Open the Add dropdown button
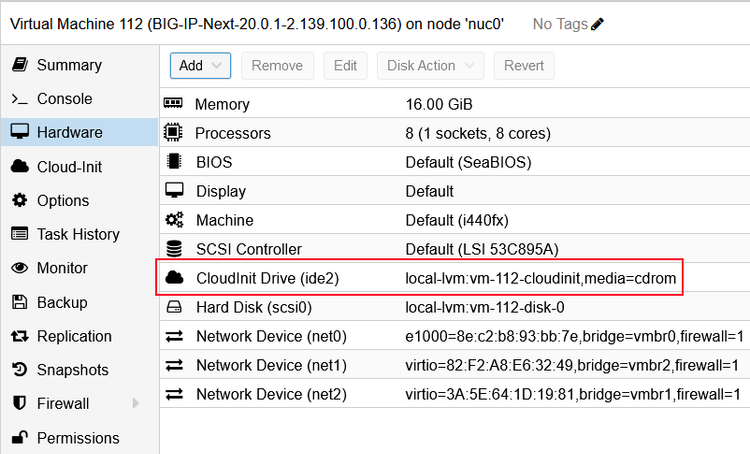750x454 pixels. tap(201, 66)
